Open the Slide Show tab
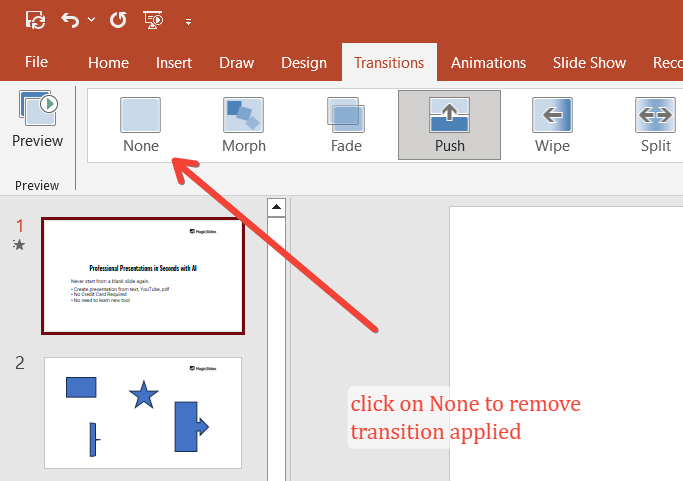683x481 pixels. pyautogui.click(x=589, y=63)
